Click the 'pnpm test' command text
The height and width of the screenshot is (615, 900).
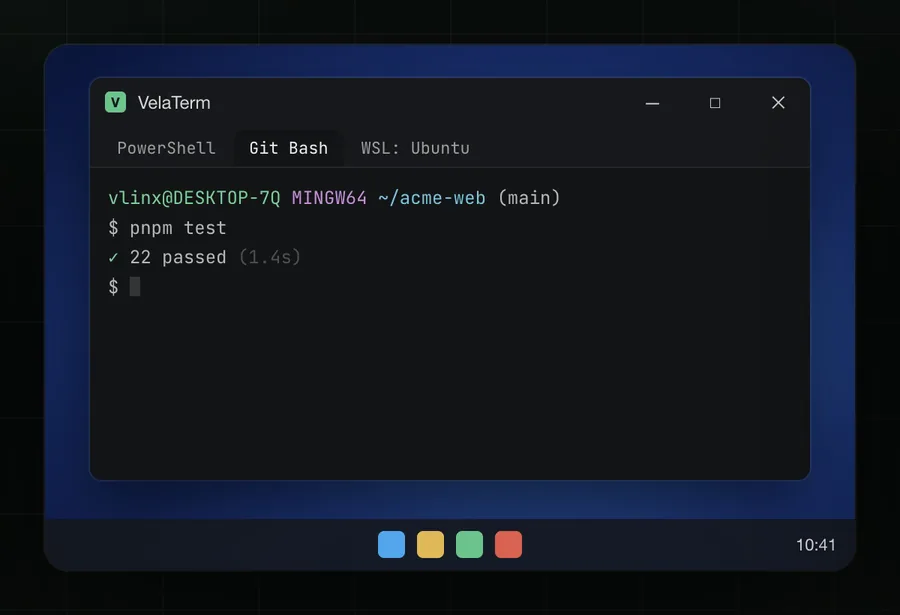pos(178,229)
